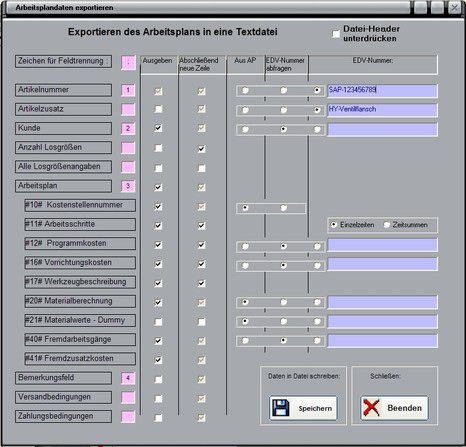The width and height of the screenshot is (466, 447).
Task: Check Ausgeben for Artikelzusatz
Action: click(x=158, y=109)
